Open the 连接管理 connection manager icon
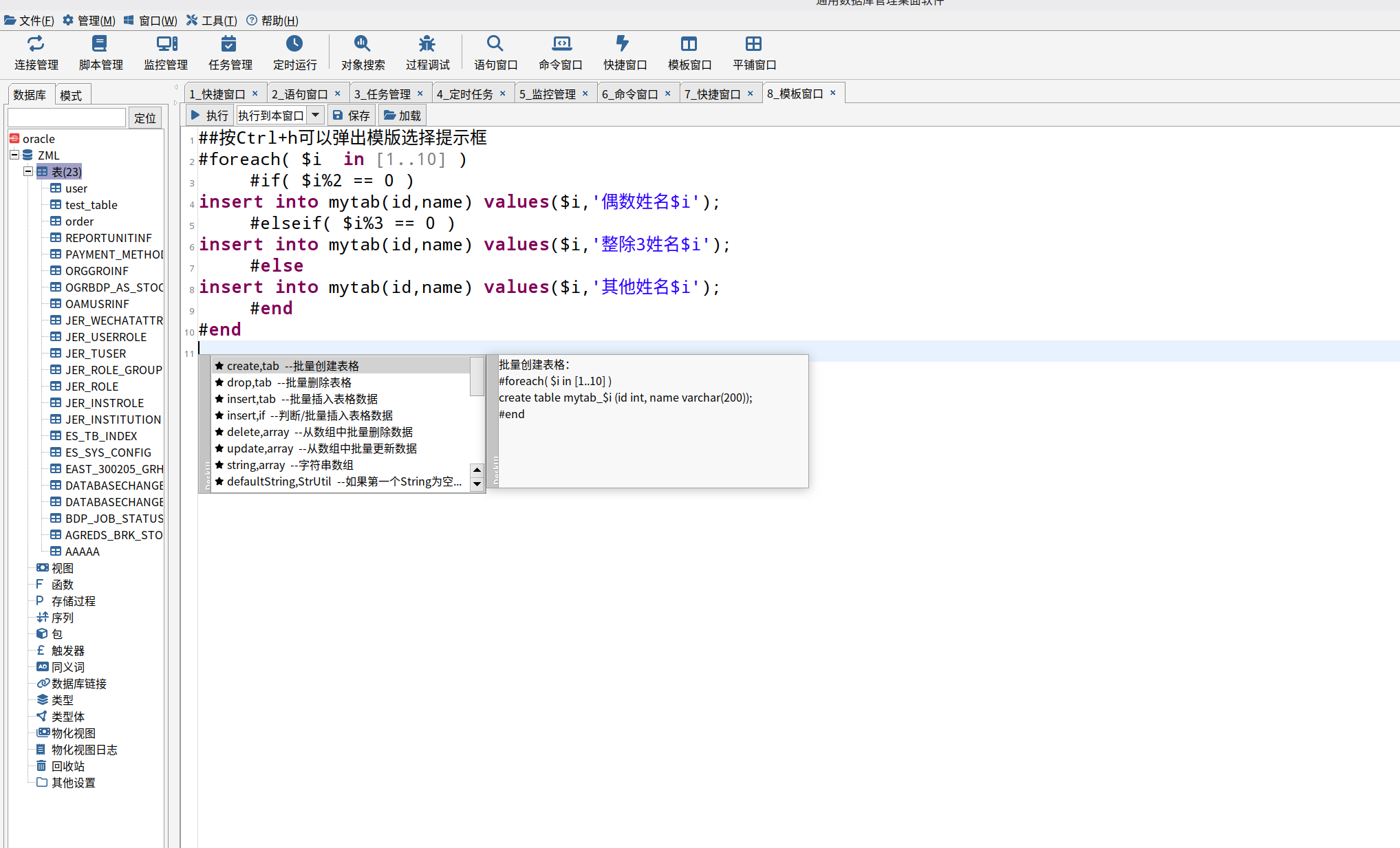This screenshot has height=848, width=1400. tap(36, 44)
